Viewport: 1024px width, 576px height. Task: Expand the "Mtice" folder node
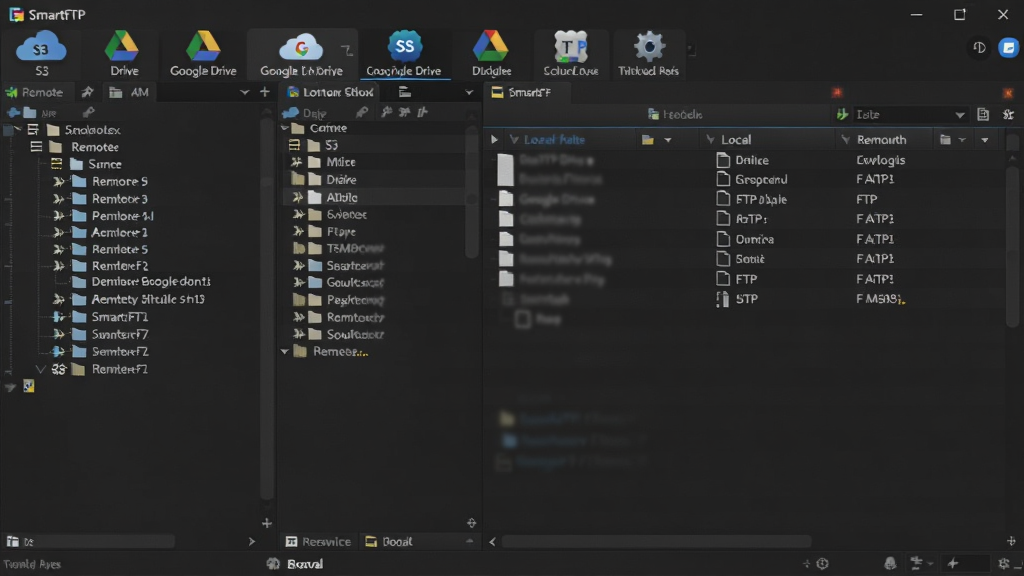[296, 161]
